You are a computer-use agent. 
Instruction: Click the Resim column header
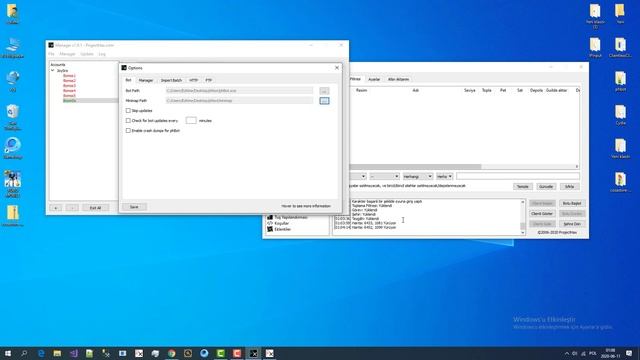click(x=362, y=90)
